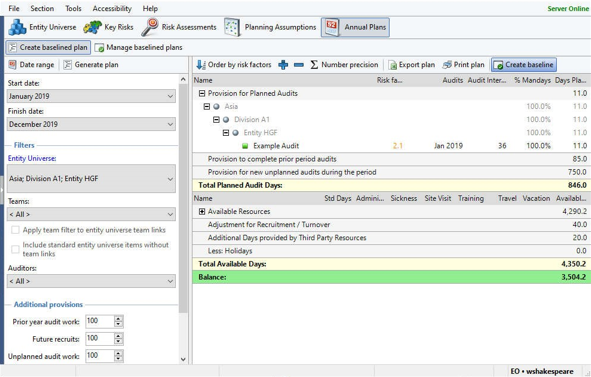591x377 pixels.
Task: Click the Total Planned Audit Days row
Action: [391, 185]
